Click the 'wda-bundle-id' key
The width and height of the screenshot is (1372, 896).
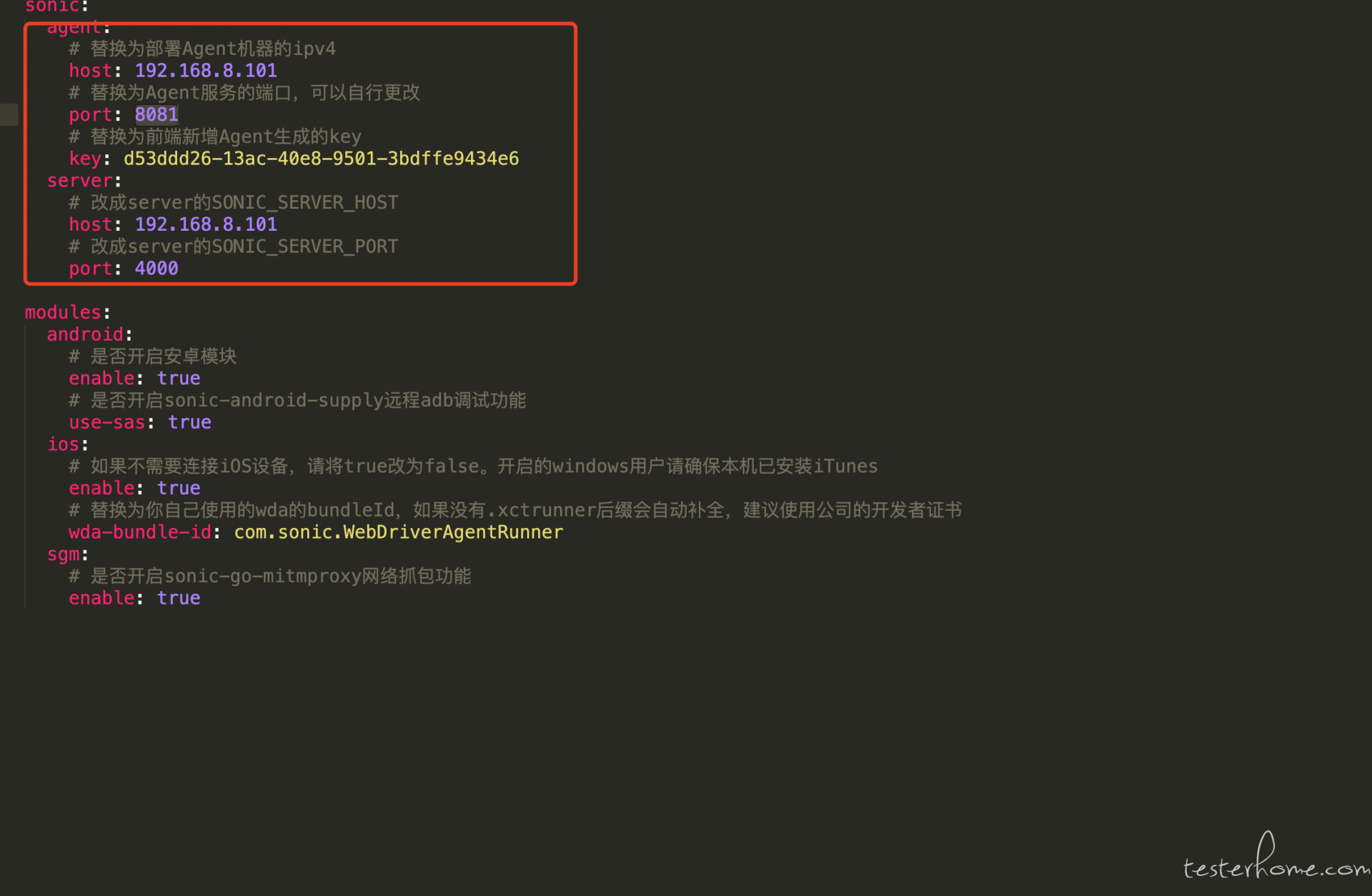pos(140,532)
